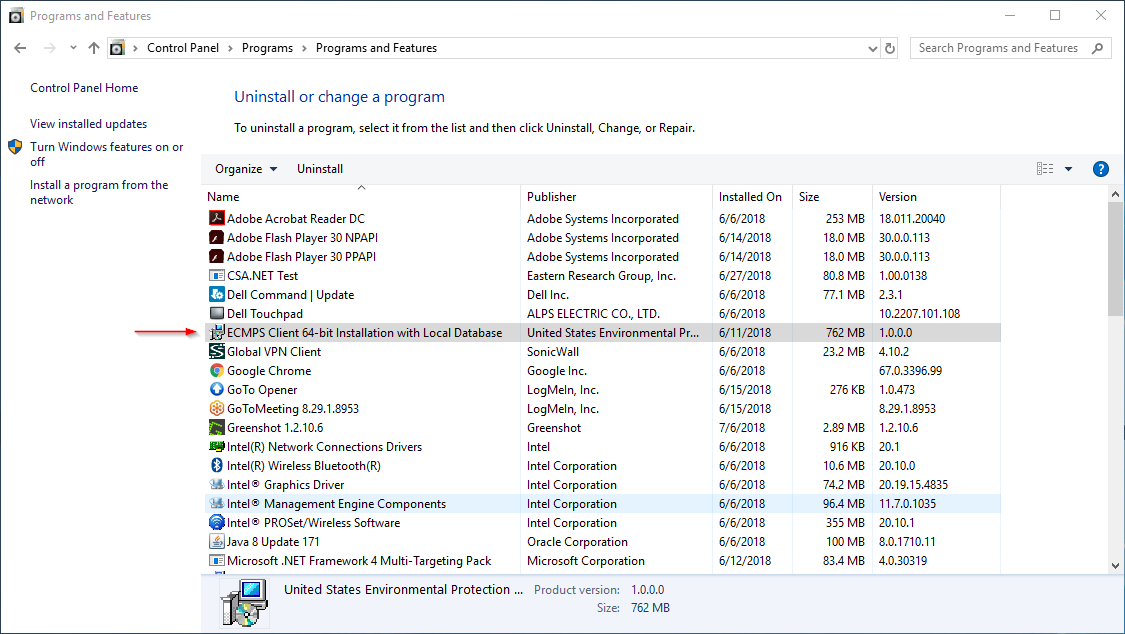Go back with the back arrow
1125x634 pixels.
20,48
